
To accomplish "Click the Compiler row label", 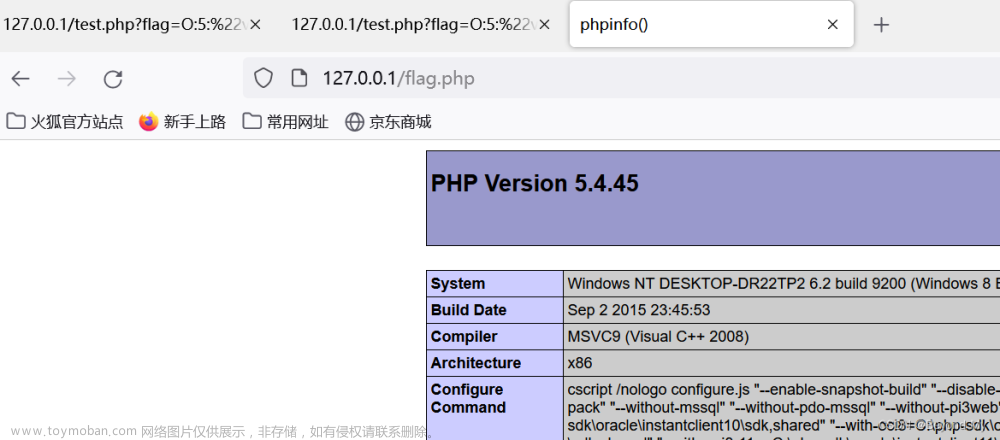I will tap(464, 337).
